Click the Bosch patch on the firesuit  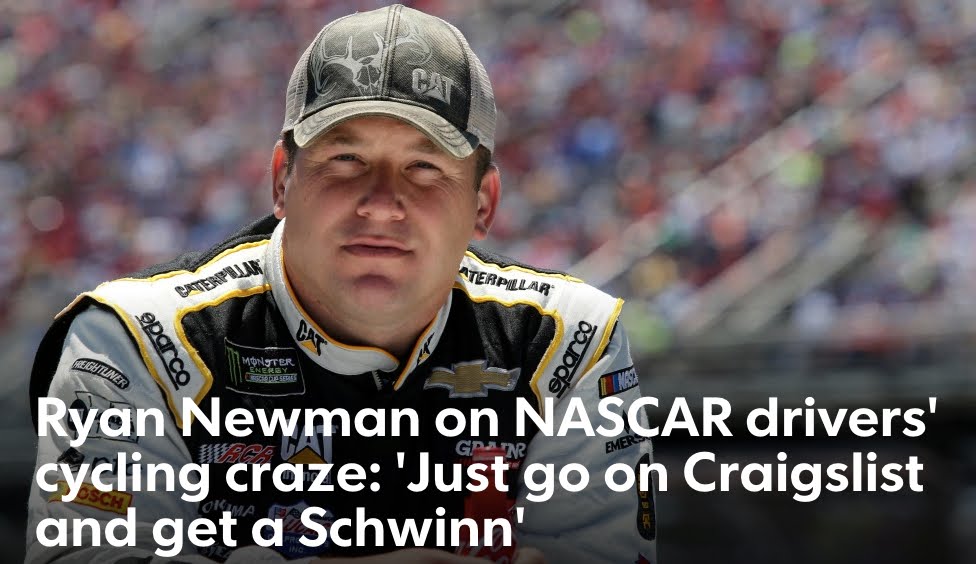(x=92, y=496)
